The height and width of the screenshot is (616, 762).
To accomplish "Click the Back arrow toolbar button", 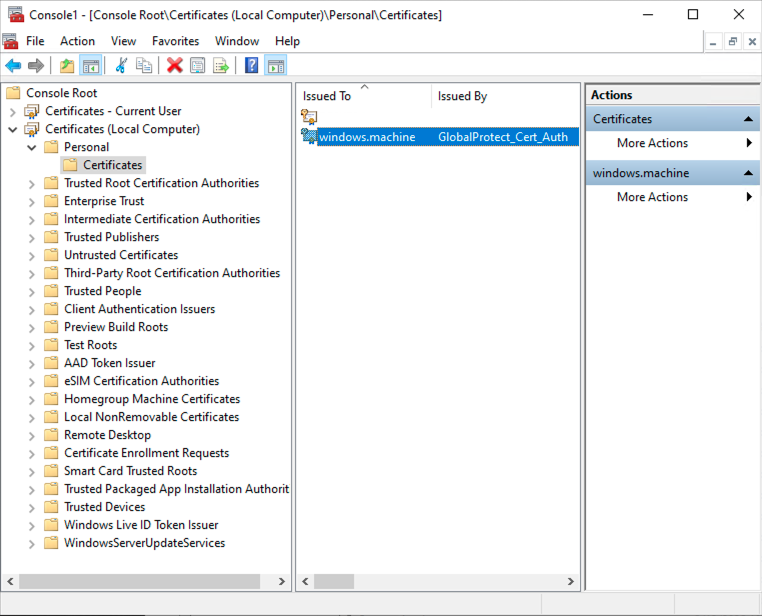I will (x=13, y=66).
